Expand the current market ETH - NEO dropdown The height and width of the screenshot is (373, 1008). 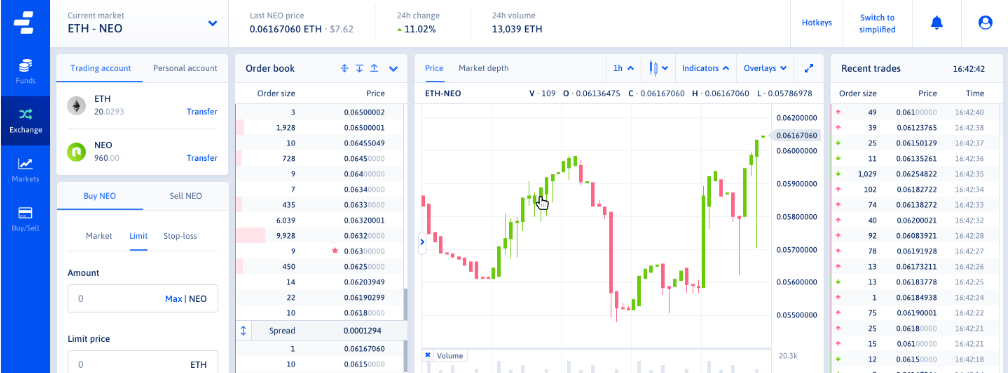coord(213,23)
